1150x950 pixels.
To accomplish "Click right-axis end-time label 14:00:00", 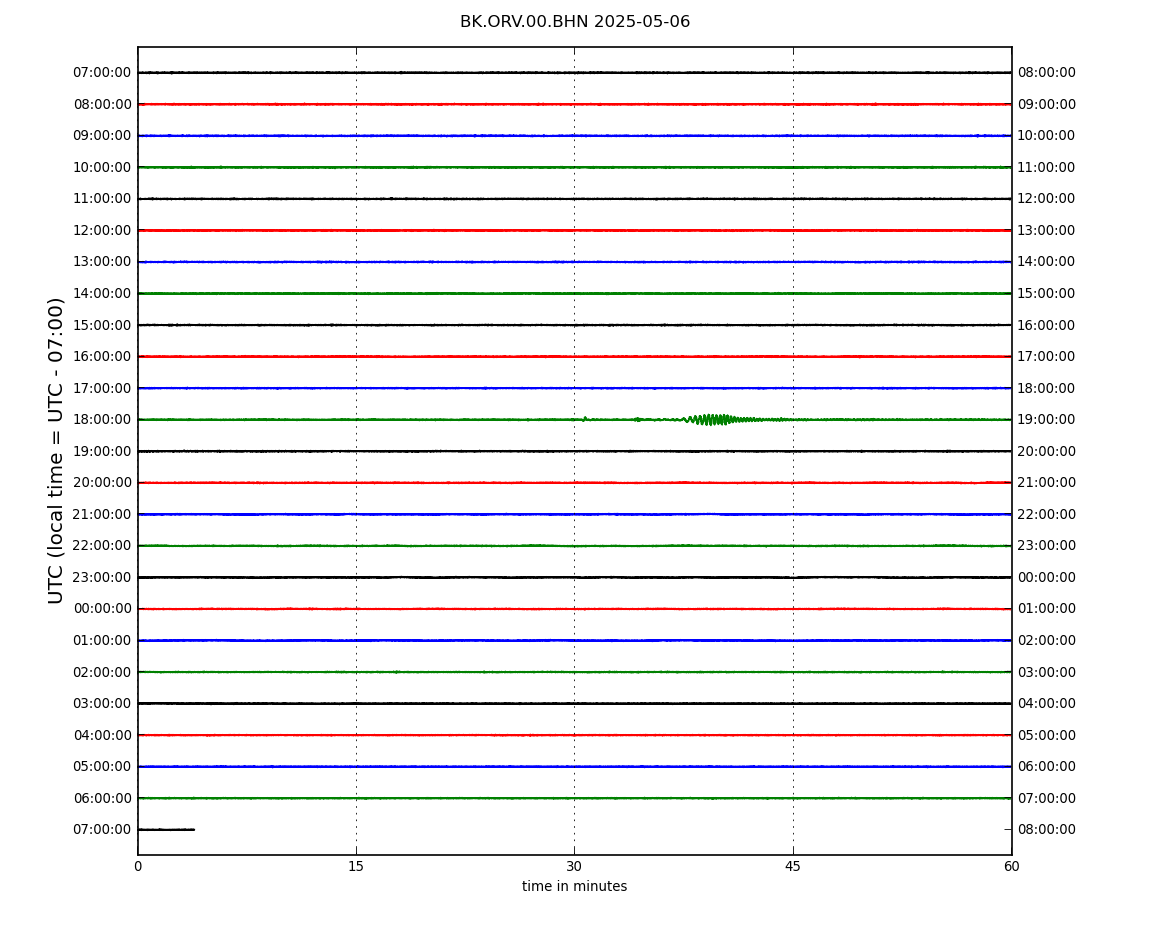I will click(1047, 262).
